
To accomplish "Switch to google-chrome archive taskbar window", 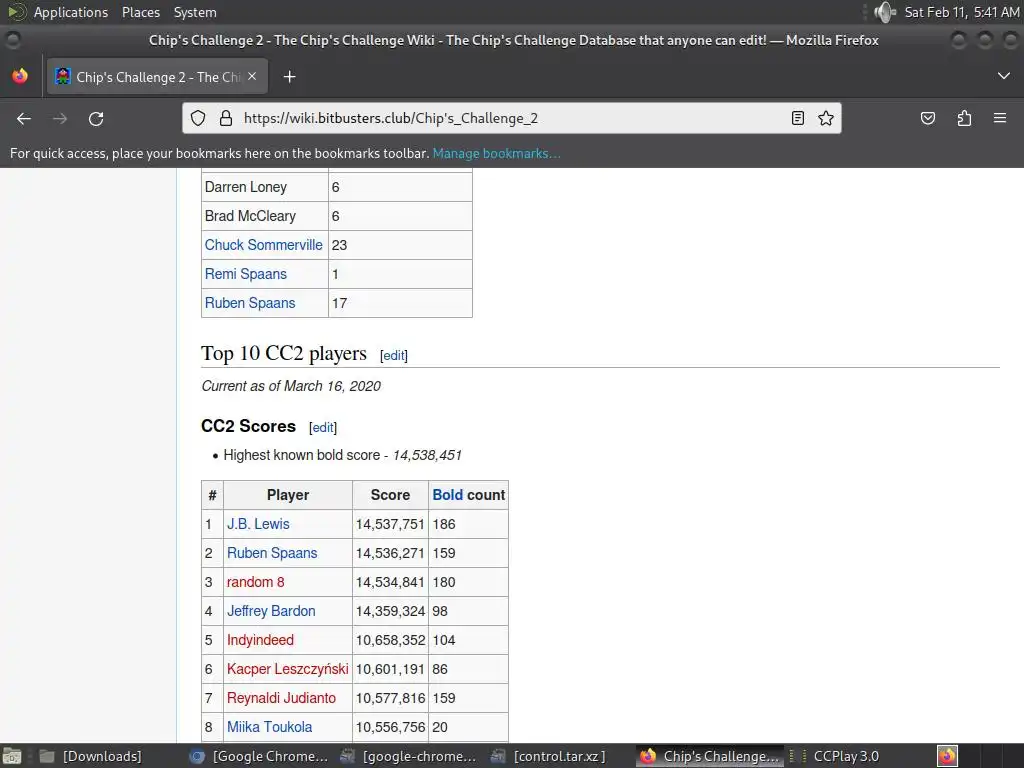I will 410,756.
